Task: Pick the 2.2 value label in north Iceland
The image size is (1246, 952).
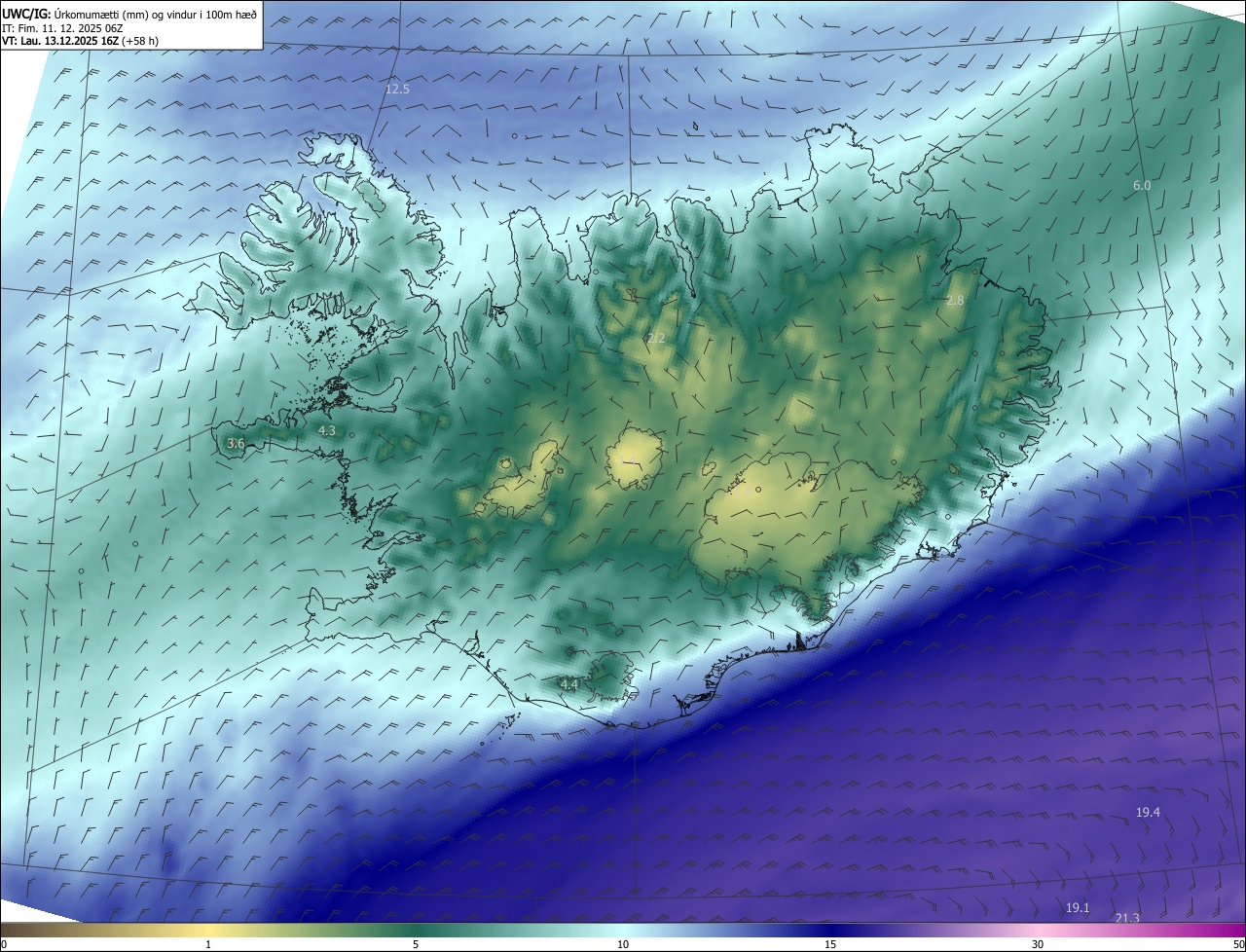Action: pyautogui.click(x=655, y=339)
